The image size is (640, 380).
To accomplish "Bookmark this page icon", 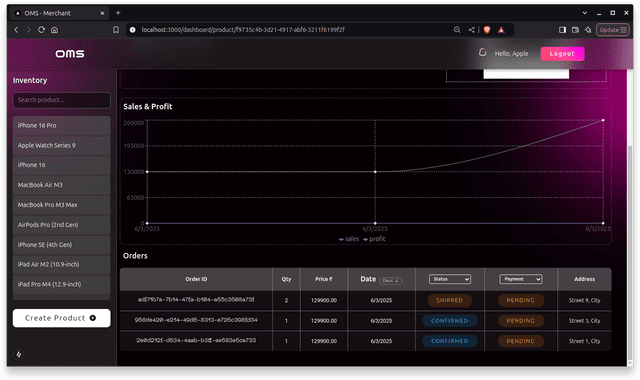I will pyautogui.click(x=116, y=30).
